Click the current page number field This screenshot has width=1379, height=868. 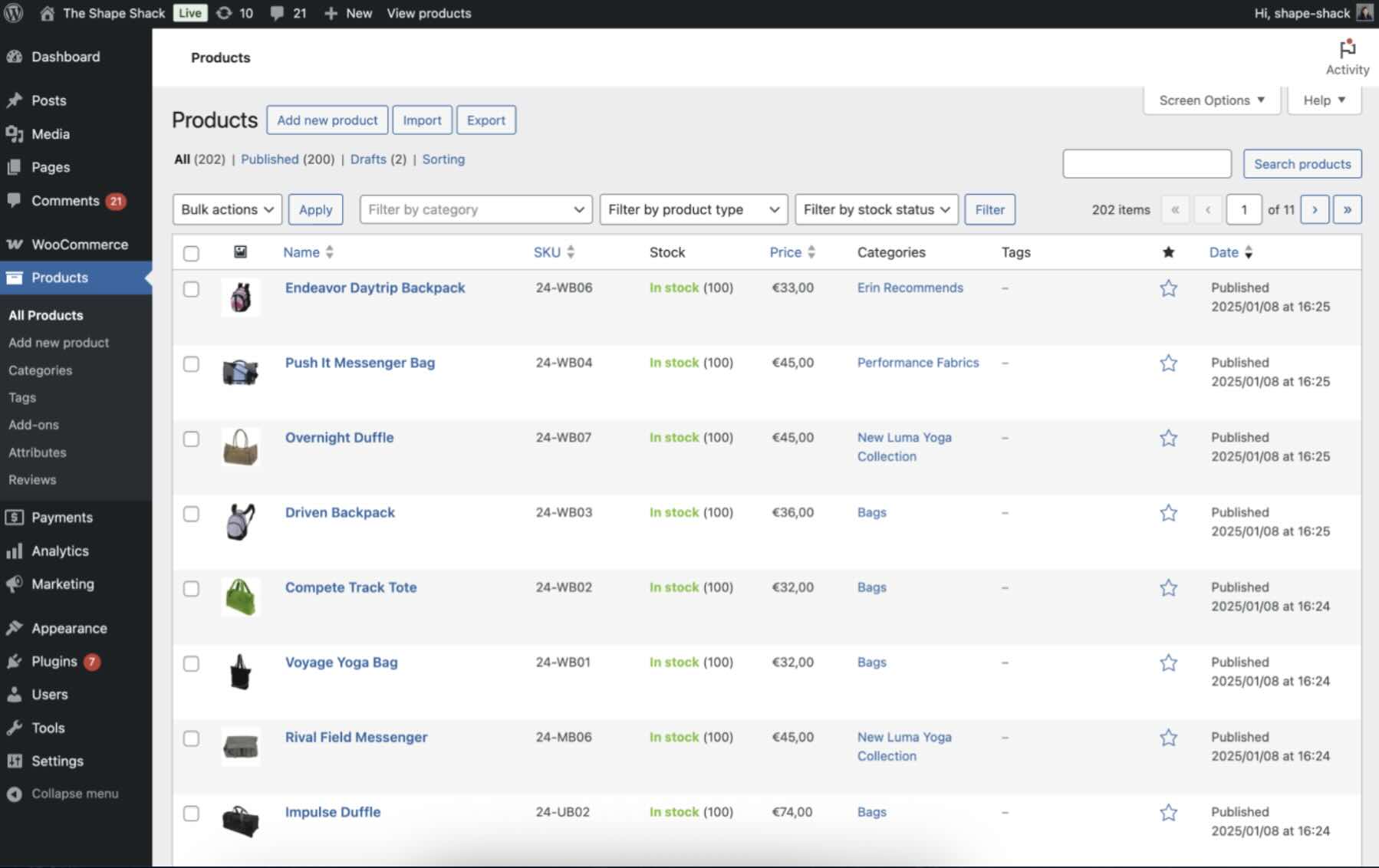(x=1244, y=209)
